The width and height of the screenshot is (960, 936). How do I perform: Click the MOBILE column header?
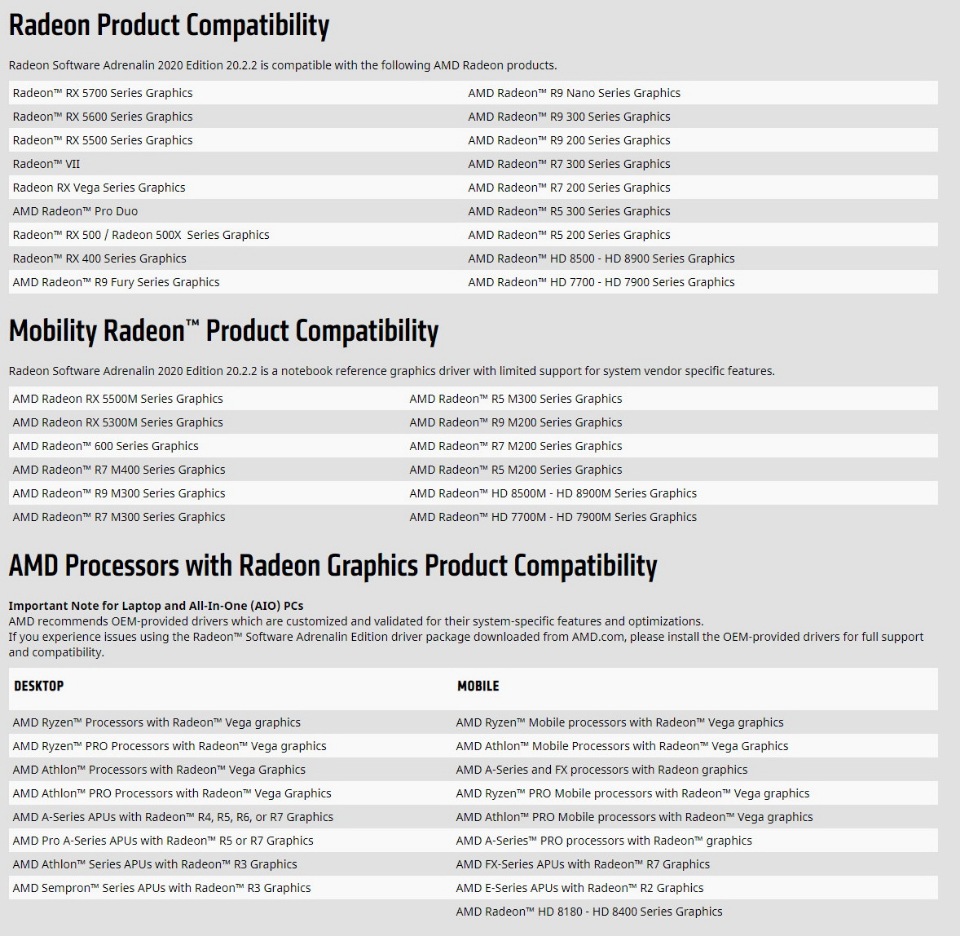tap(478, 686)
